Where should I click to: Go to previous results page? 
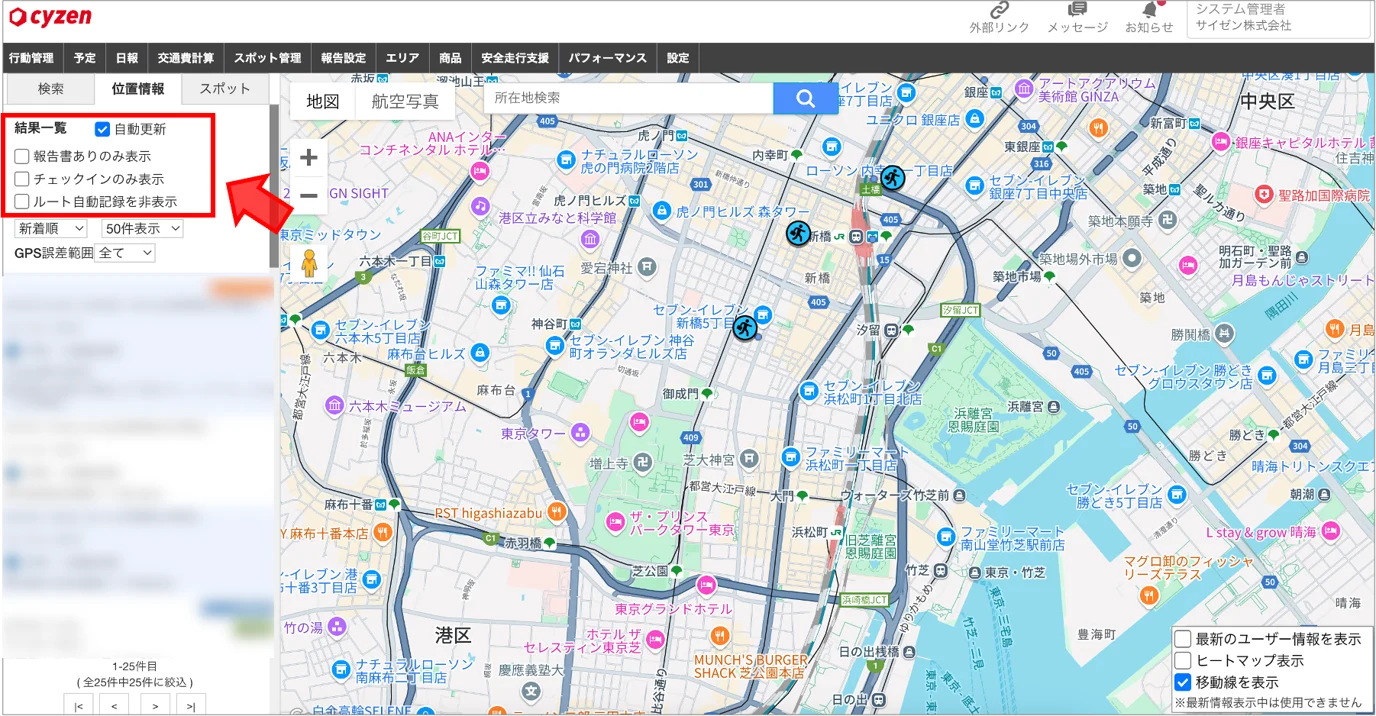coord(115,705)
